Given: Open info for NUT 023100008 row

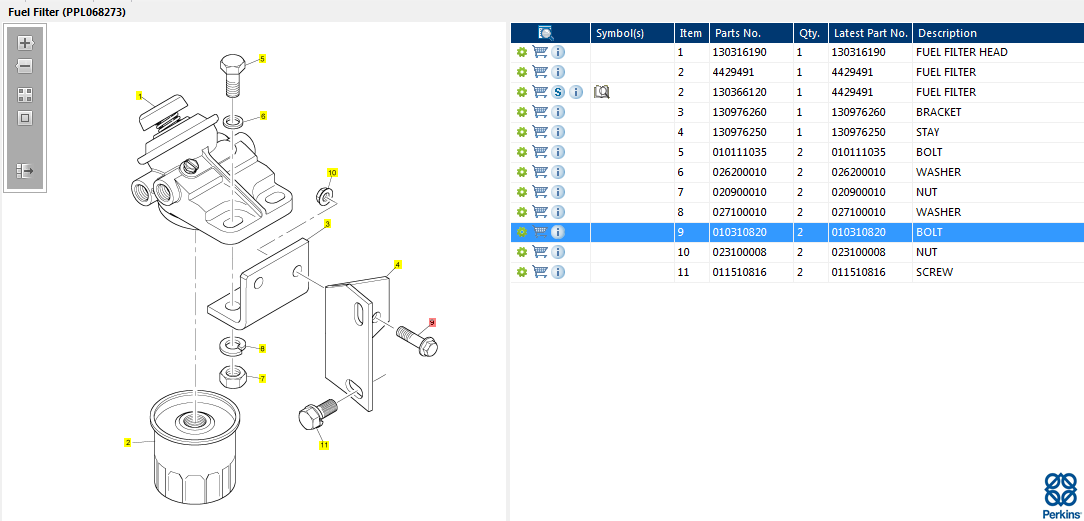Looking at the screenshot, I should tap(559, 252).
